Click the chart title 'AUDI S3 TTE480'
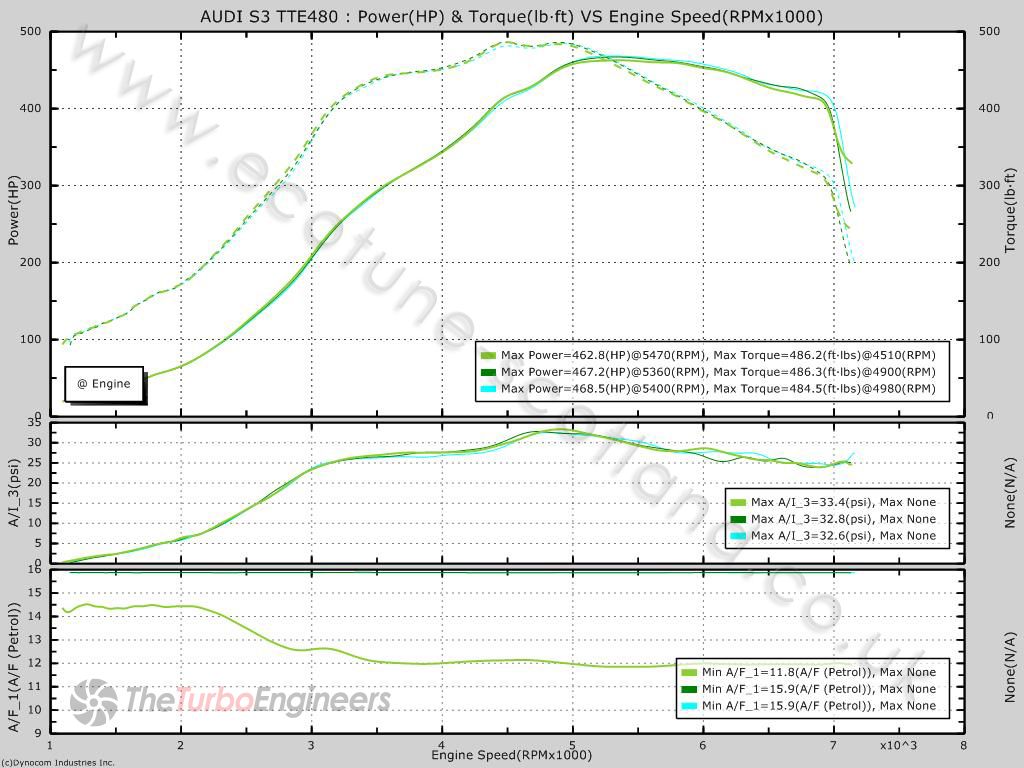 (269, 16)
